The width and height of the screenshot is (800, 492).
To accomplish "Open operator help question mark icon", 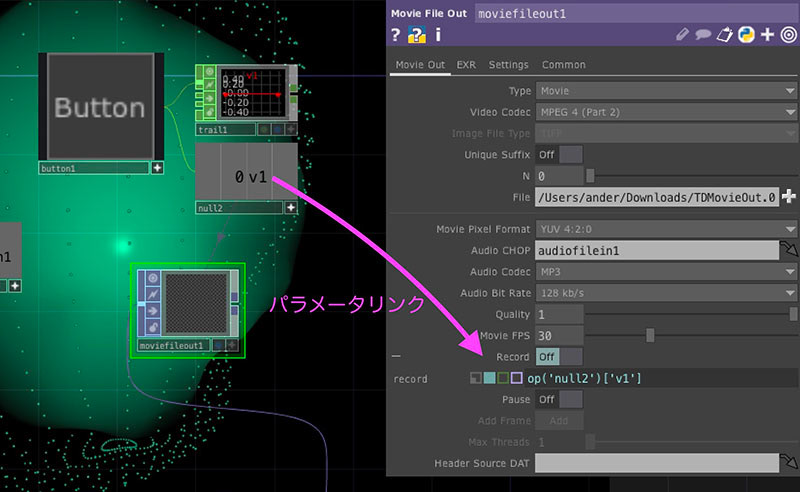I will pyautogui.click(x=395, y=35).
